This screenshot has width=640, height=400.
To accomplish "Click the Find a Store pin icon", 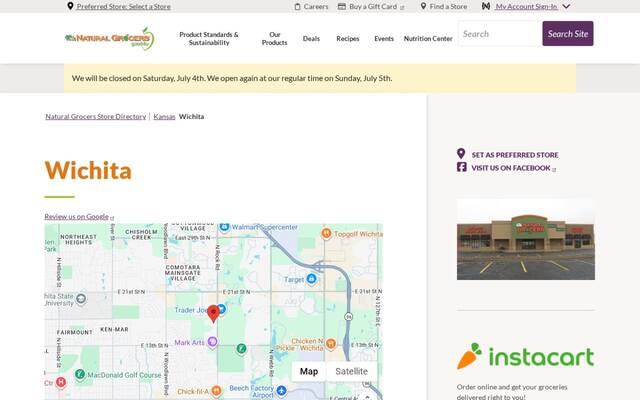I will 423,6.
